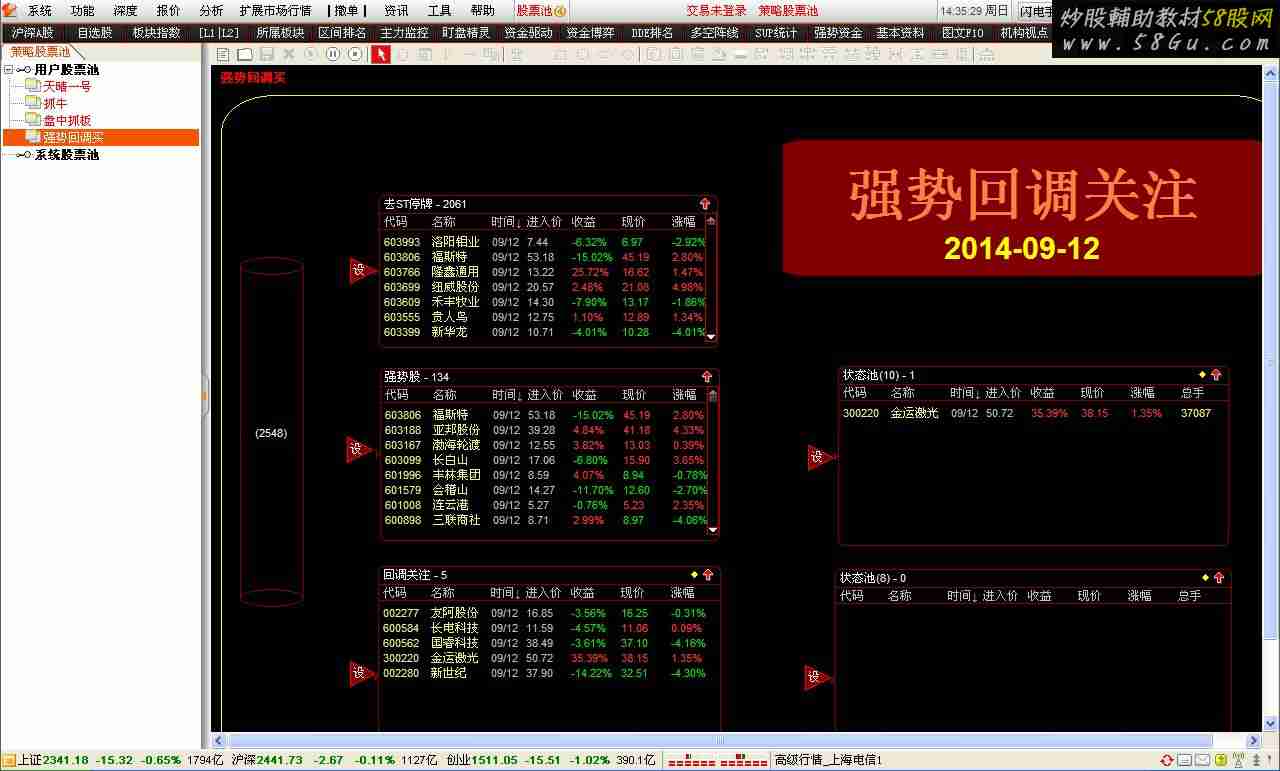Click red up arrow on 状态池(10) panel

[x=1216, y=374]
